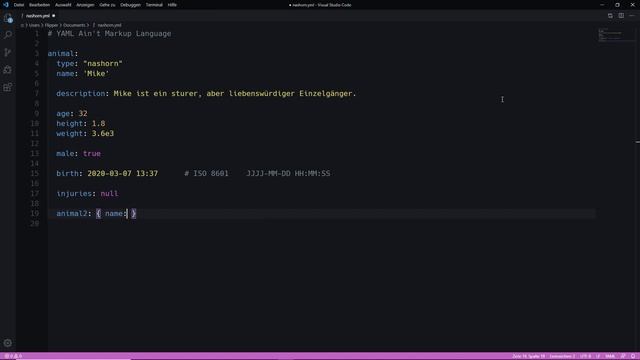
Task: Select the nashorn.yml editor tab
Action: point(38,16)
